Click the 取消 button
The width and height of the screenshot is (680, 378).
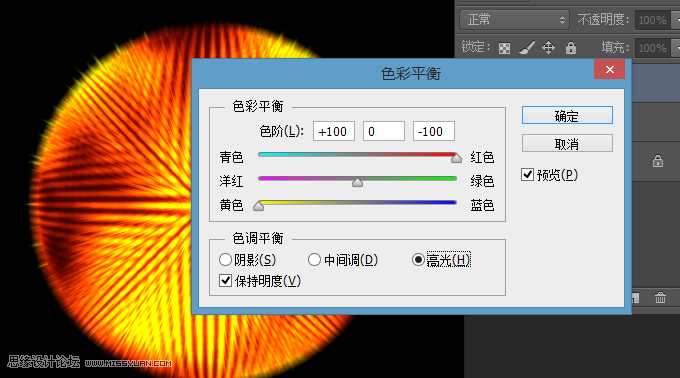[x=567, y=143]
